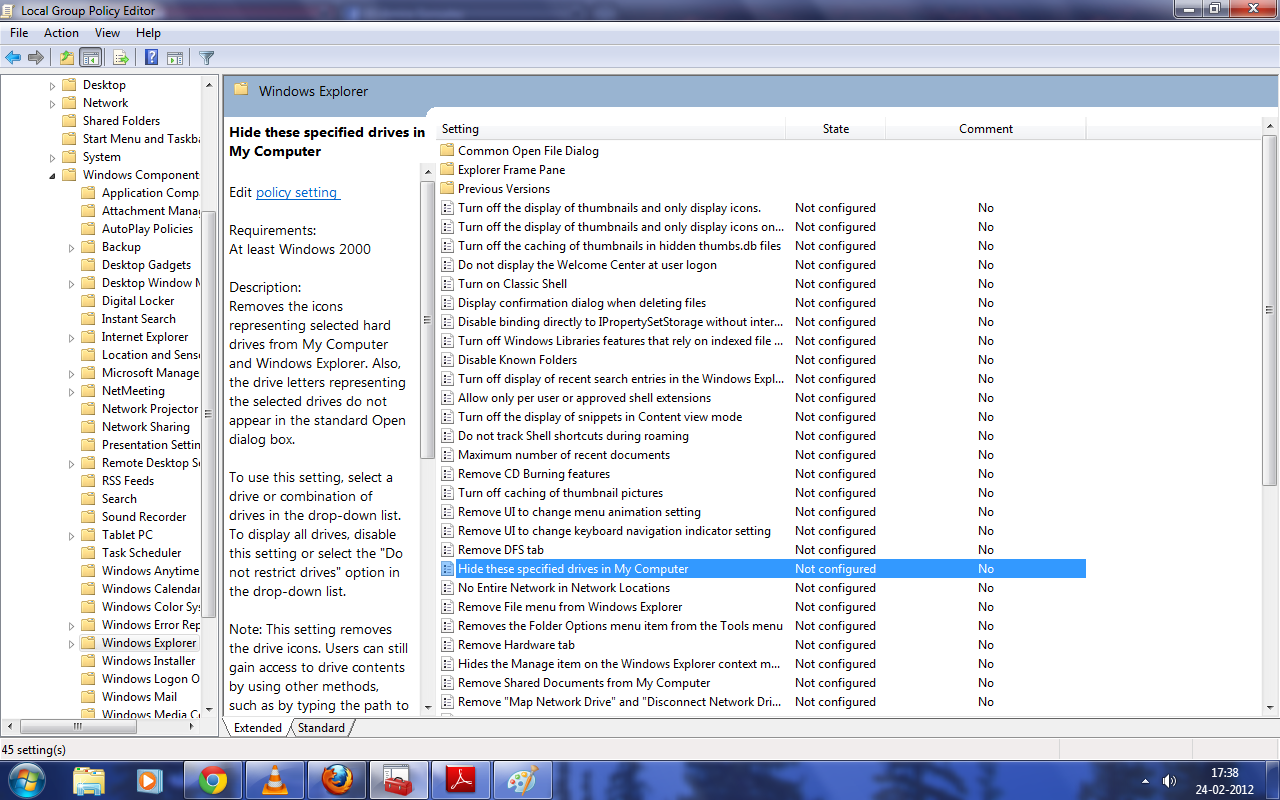
Task: Click the folder icon beside Common Open File Dialog
Action: [448, 151]
